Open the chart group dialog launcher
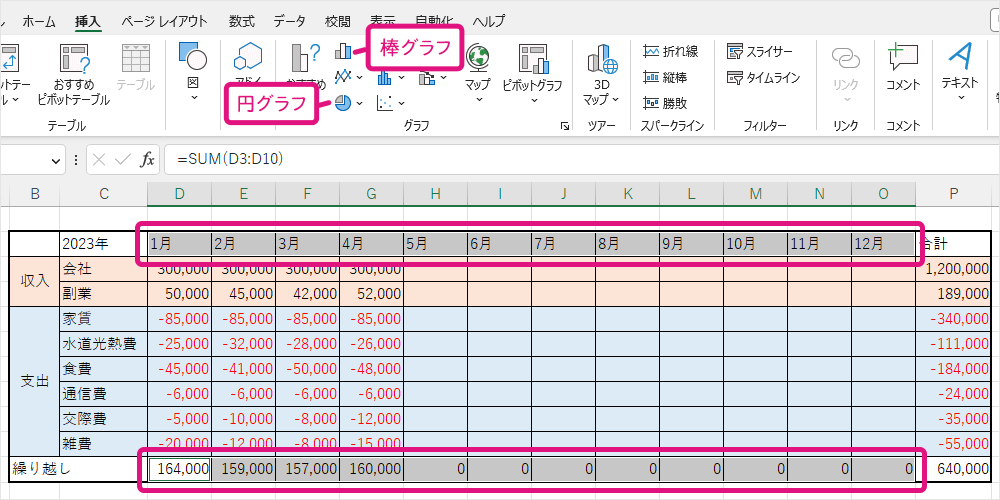 [x=565, y=126]
